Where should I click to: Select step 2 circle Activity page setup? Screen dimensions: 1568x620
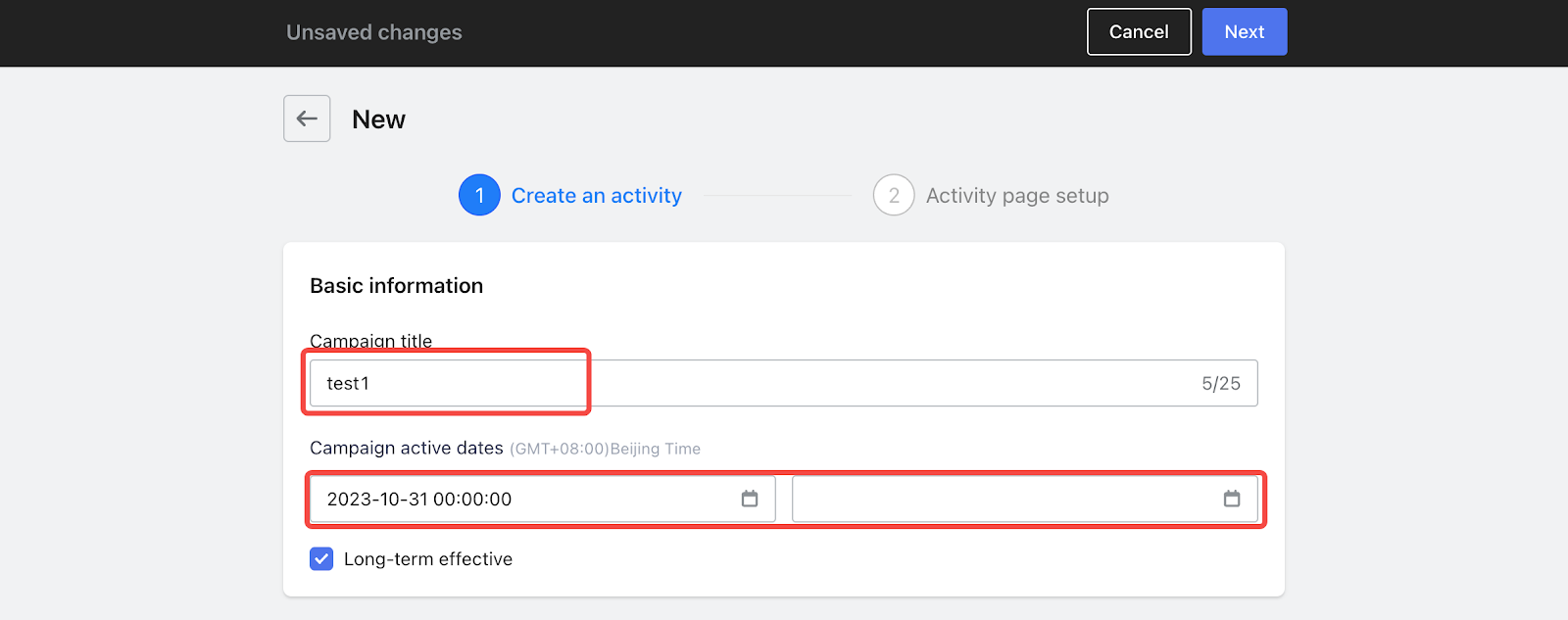coord(894,195)
